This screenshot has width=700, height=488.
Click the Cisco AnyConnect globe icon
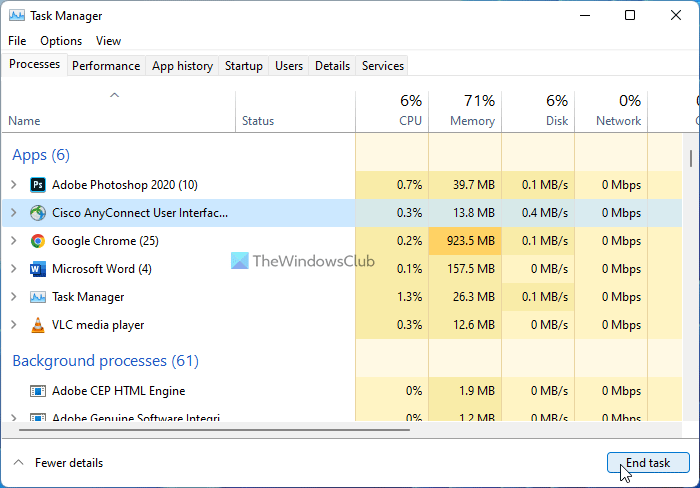38,213
